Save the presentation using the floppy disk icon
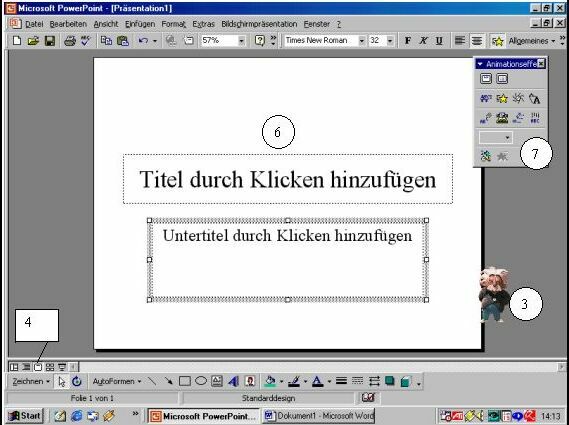This screenshot has width=569, height=425. [x=50, y=41]
